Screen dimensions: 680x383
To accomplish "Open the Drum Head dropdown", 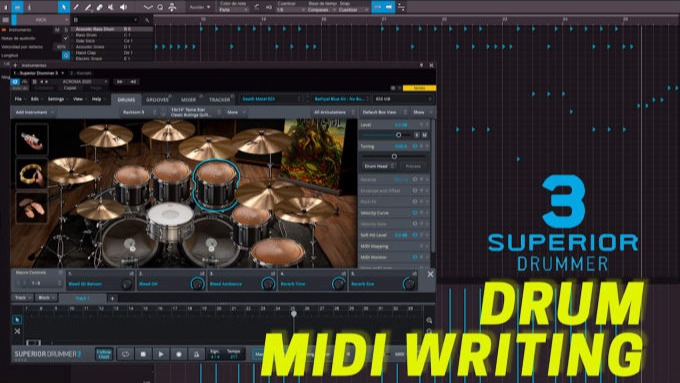I will coord(379,166).
